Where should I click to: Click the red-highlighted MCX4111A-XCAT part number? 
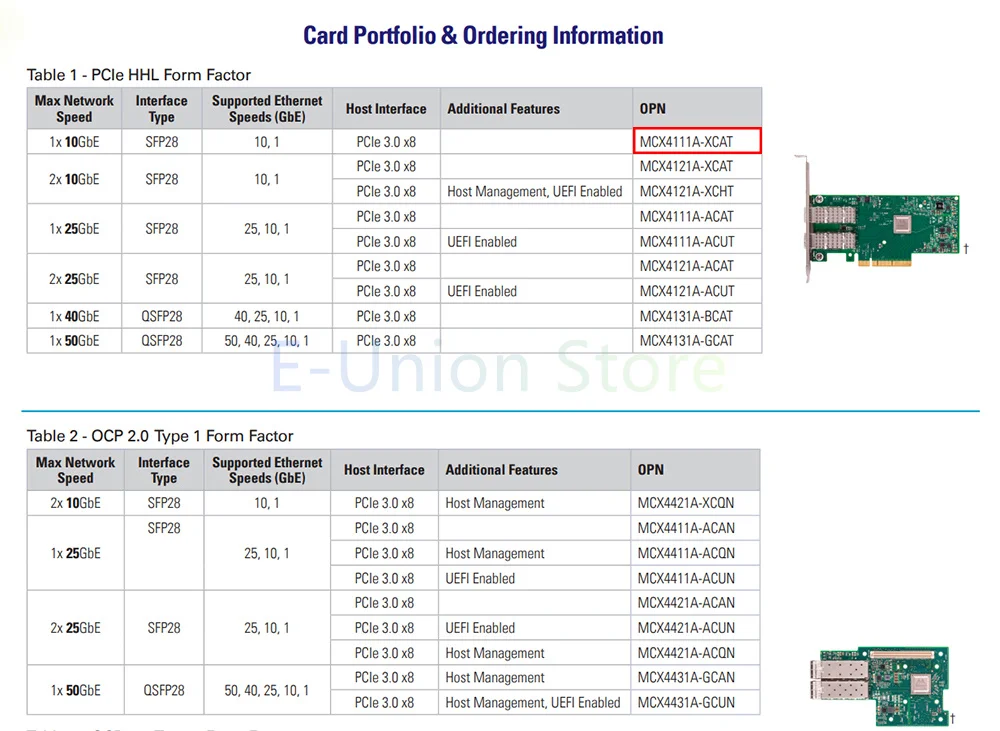tap(697, 141)
